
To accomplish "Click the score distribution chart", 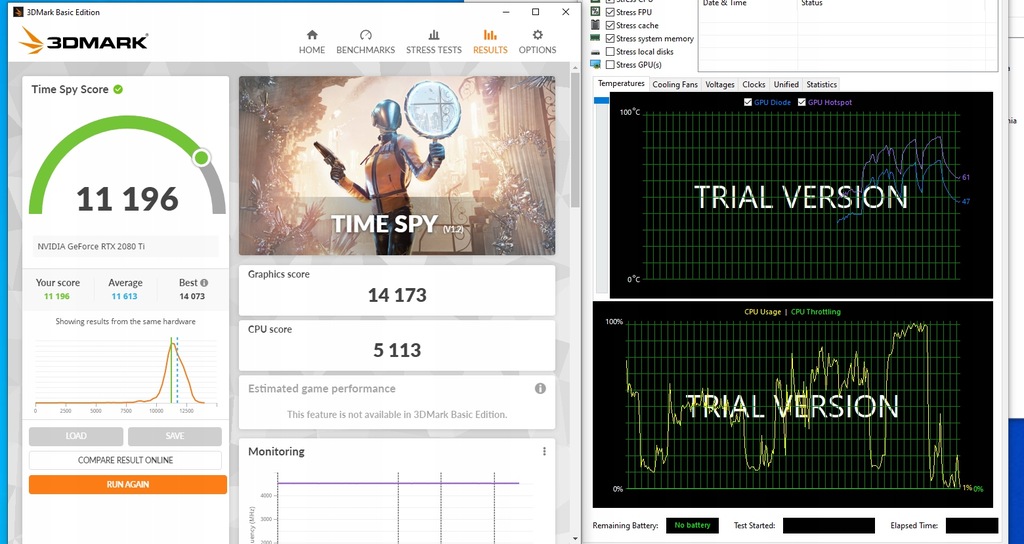I will point(125,373).
